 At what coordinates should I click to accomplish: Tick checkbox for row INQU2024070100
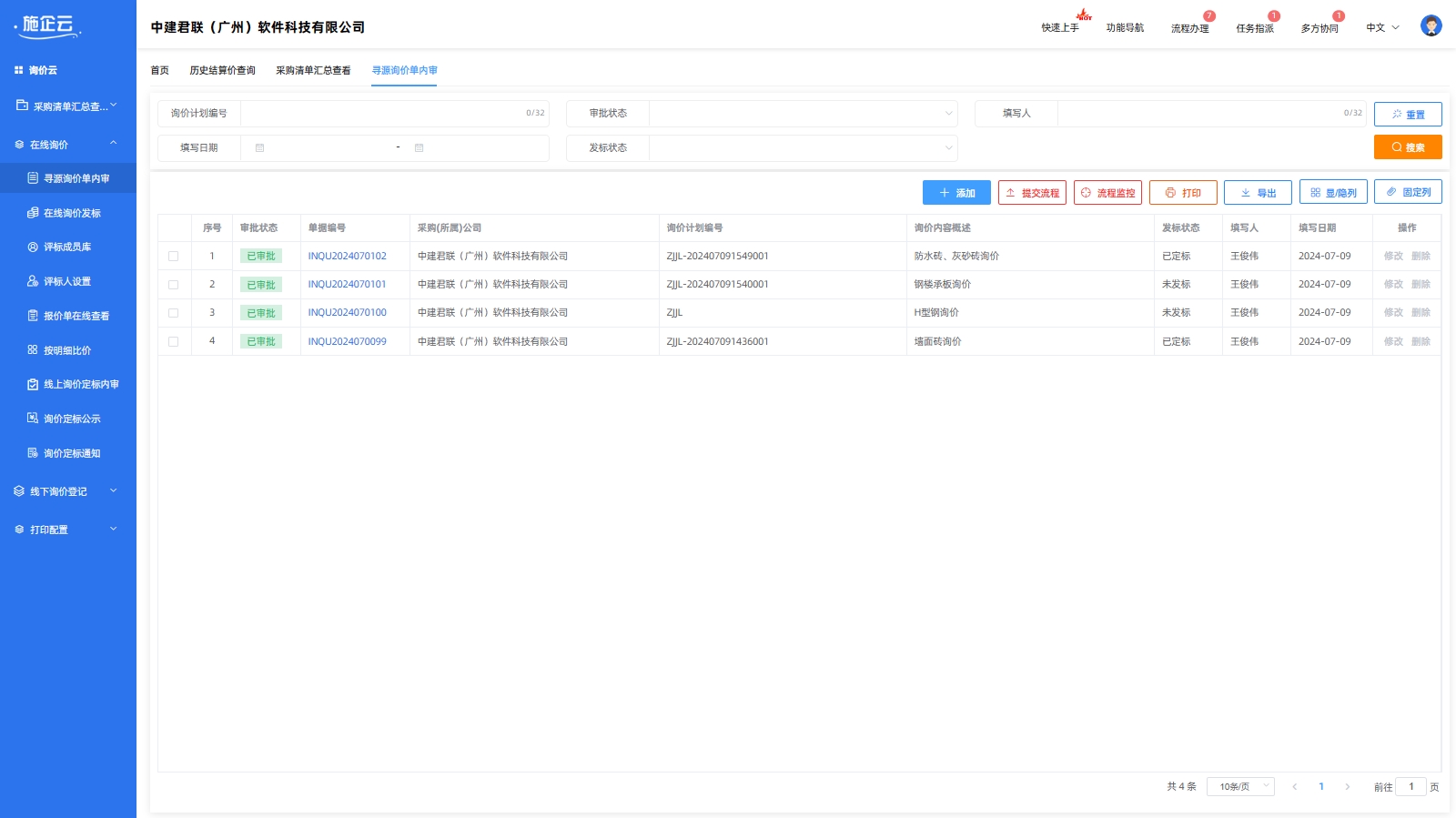point(173,313)
